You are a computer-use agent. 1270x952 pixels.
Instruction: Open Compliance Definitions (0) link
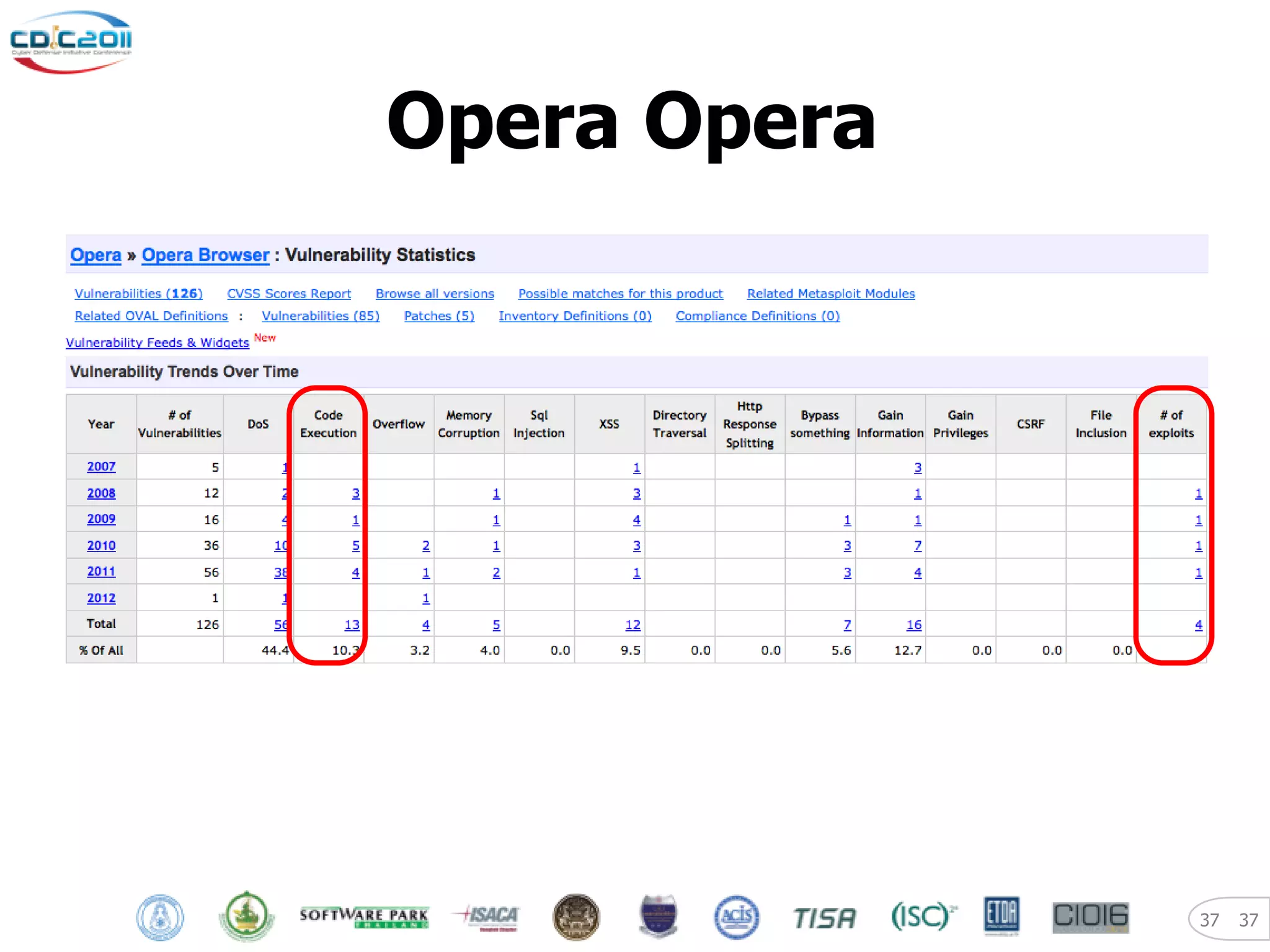click(758, 315)
